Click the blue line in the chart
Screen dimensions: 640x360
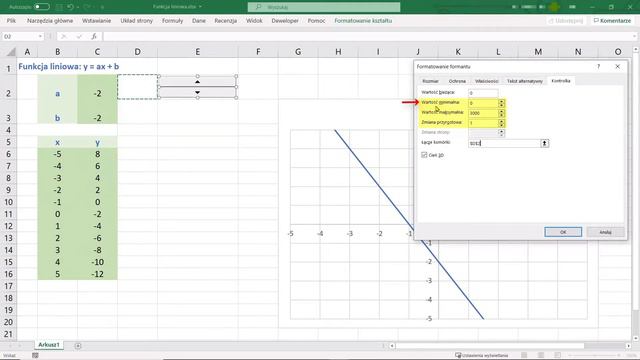(x=380, y=188)
